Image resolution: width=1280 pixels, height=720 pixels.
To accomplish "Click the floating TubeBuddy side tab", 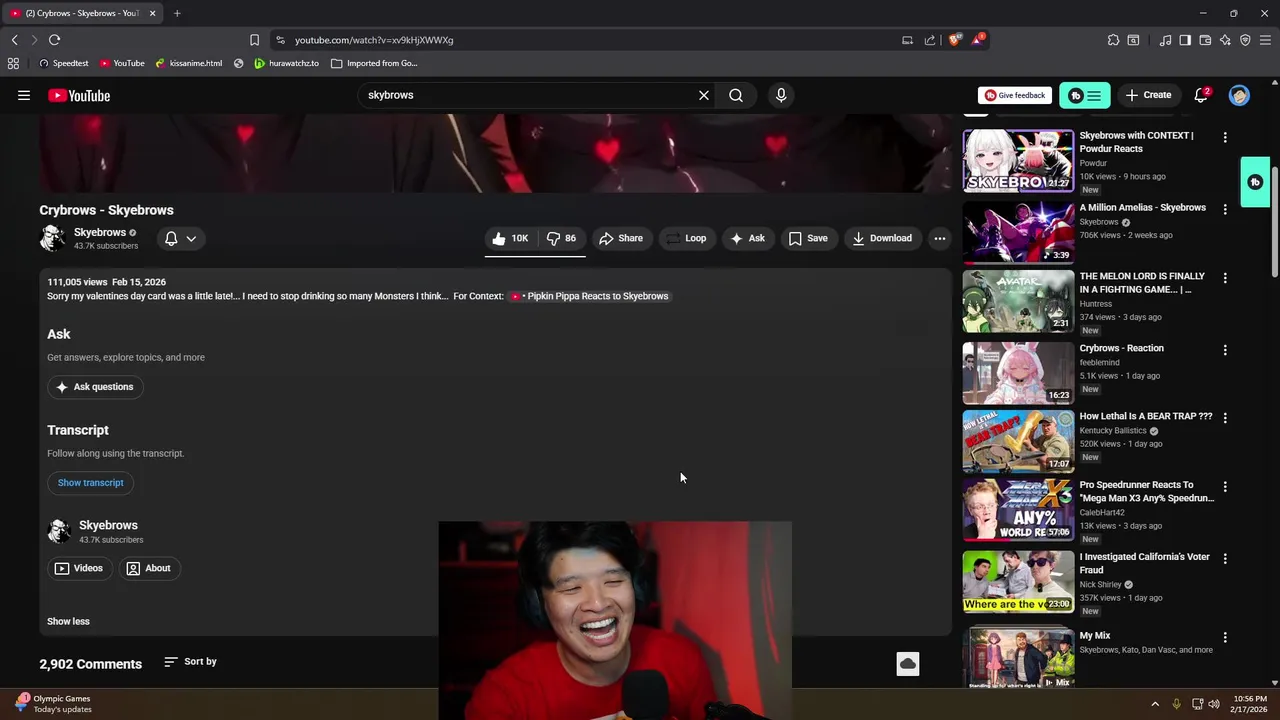I will tap(1255, 182).
